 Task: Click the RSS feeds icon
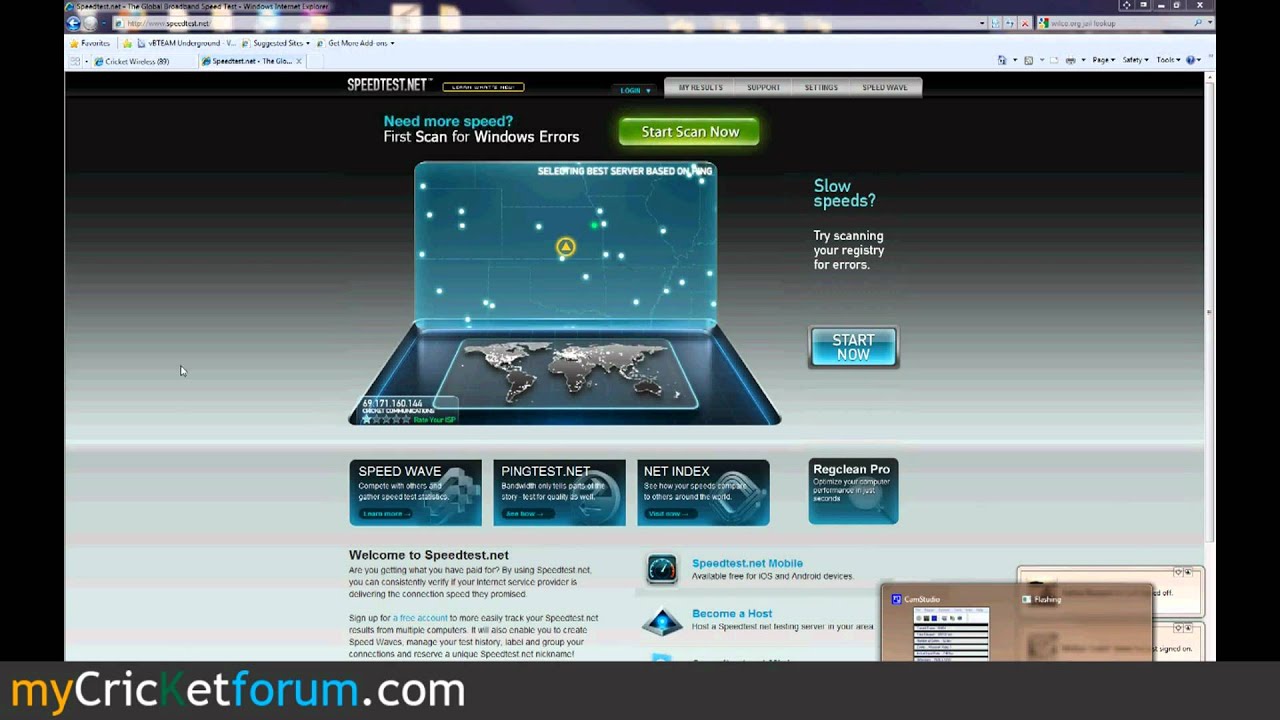[x=1028, y=60]
